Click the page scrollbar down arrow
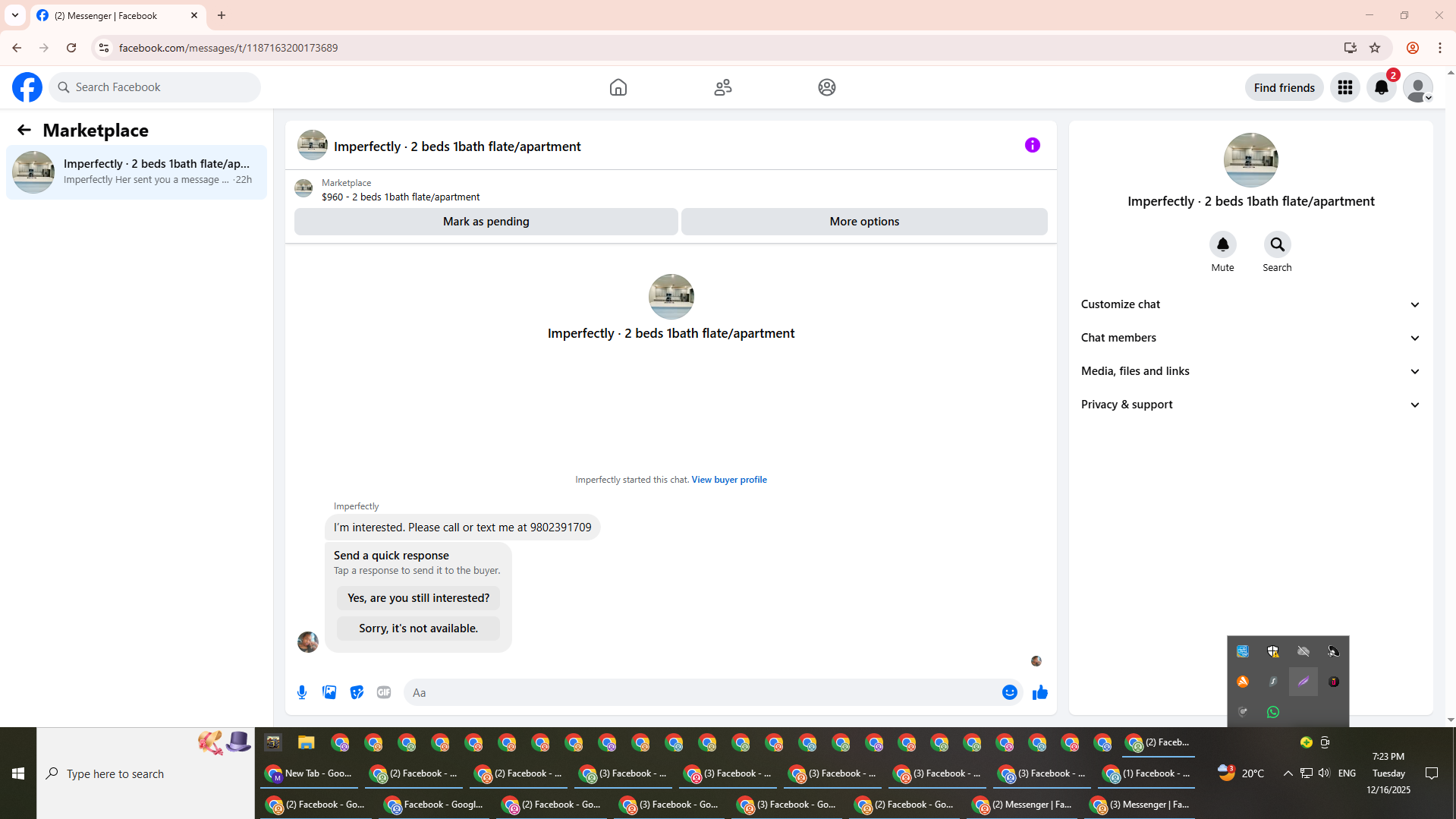Screen dimensions: 1456x819 tap(1451, 720)
